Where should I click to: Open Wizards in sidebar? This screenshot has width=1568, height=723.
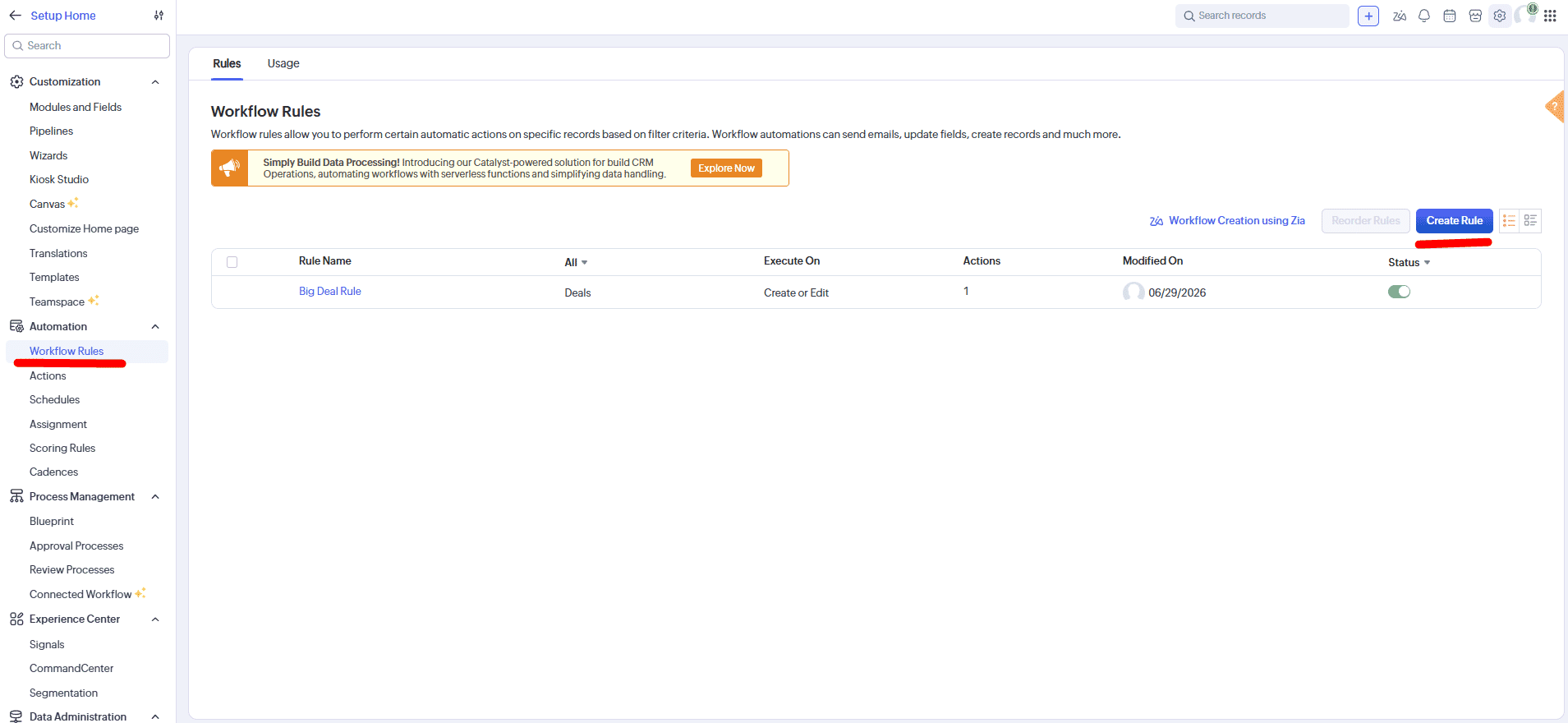pyautogui.click(x=48, y=155)
